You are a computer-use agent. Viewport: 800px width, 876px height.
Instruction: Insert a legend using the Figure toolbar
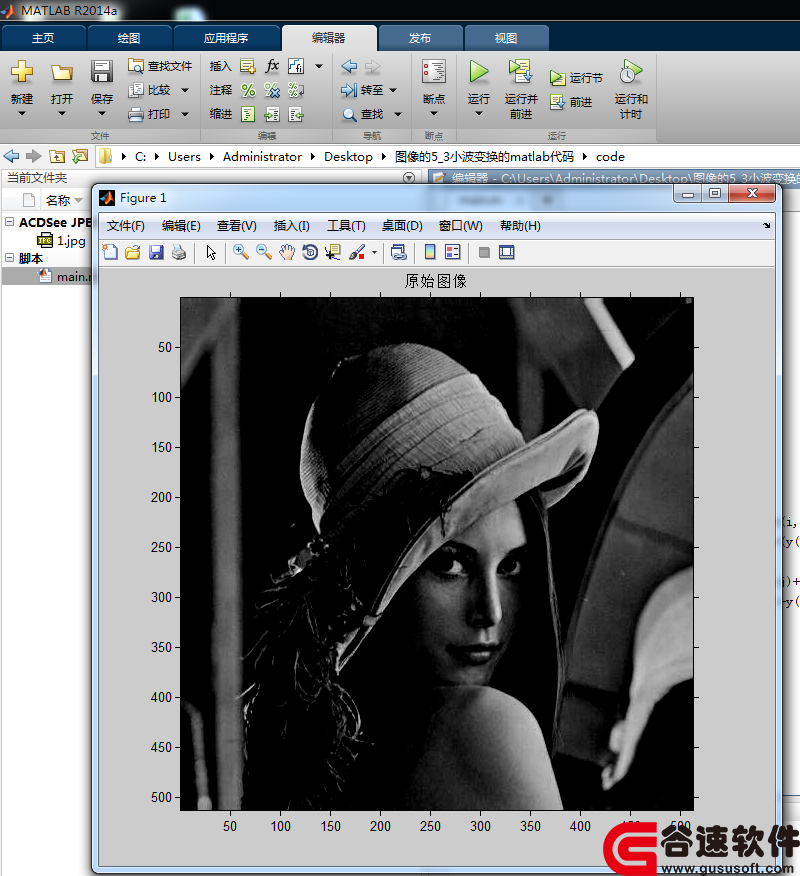[x=453, y=252]
